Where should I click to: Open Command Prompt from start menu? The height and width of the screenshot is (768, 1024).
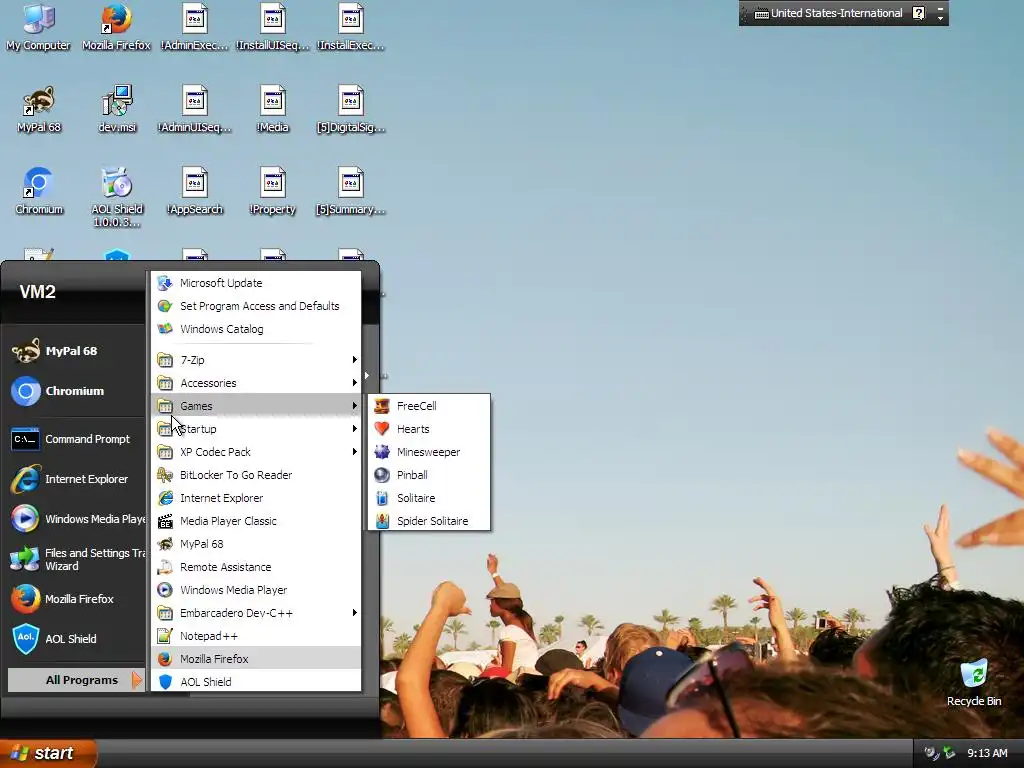(x=75, y=439)
